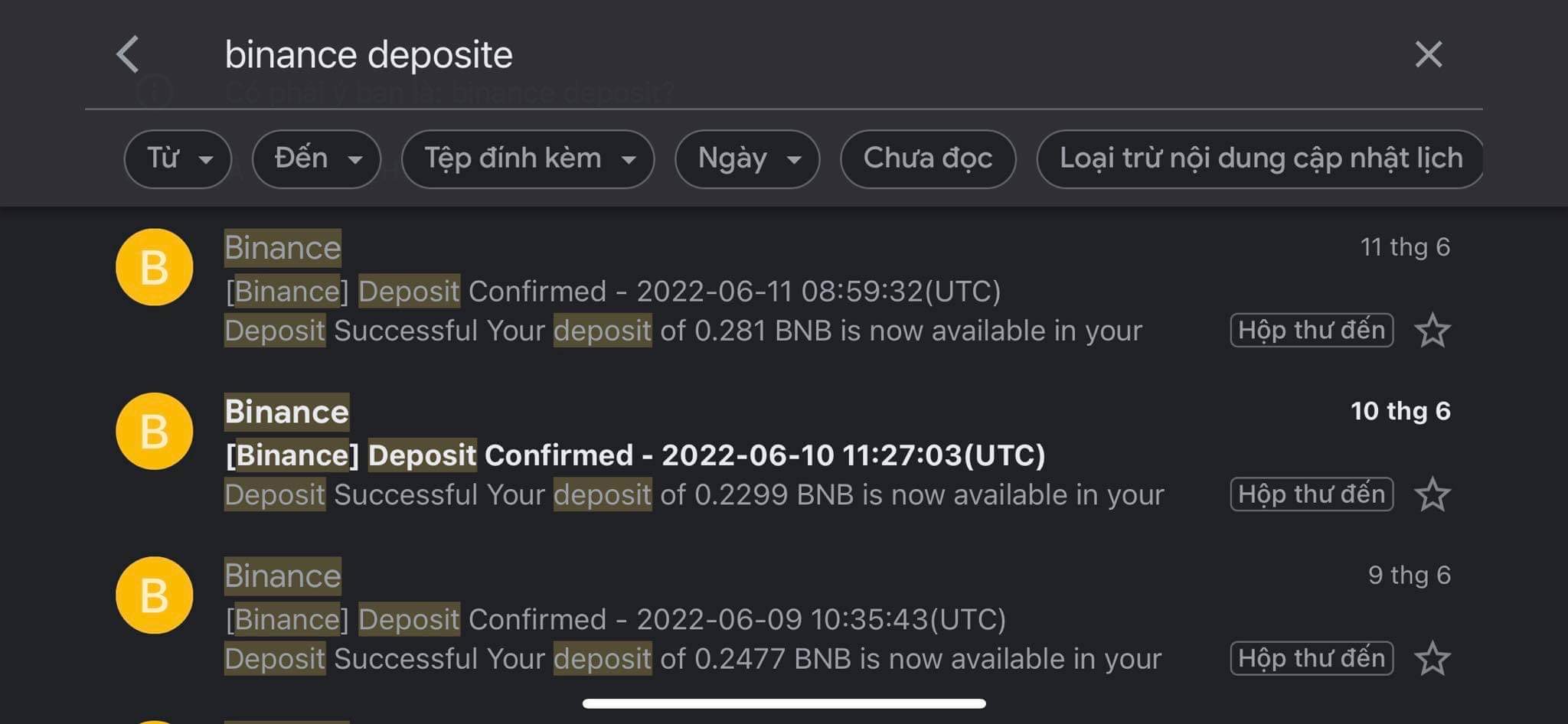
Task: Star the 0.281 BNB deposit email
Action: [x=1432, y=331]
